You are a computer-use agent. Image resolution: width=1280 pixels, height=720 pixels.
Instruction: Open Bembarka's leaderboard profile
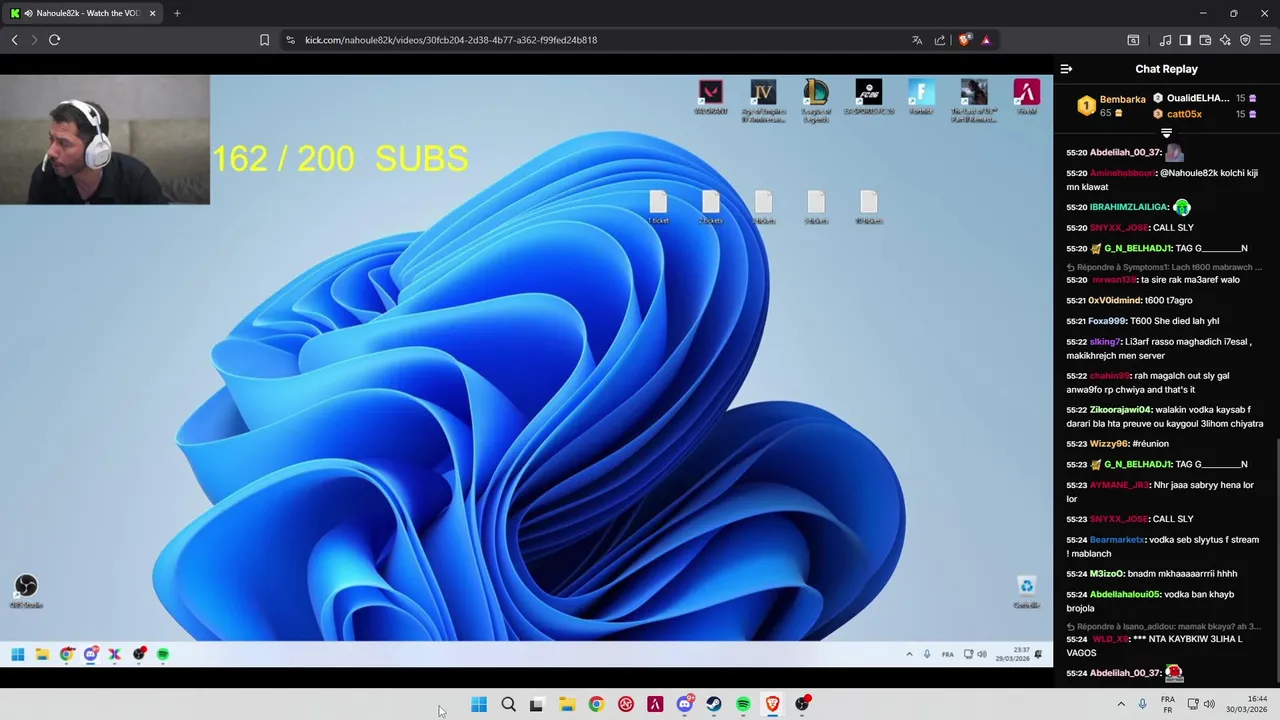pyautogui.click(x=1122, y=99)
